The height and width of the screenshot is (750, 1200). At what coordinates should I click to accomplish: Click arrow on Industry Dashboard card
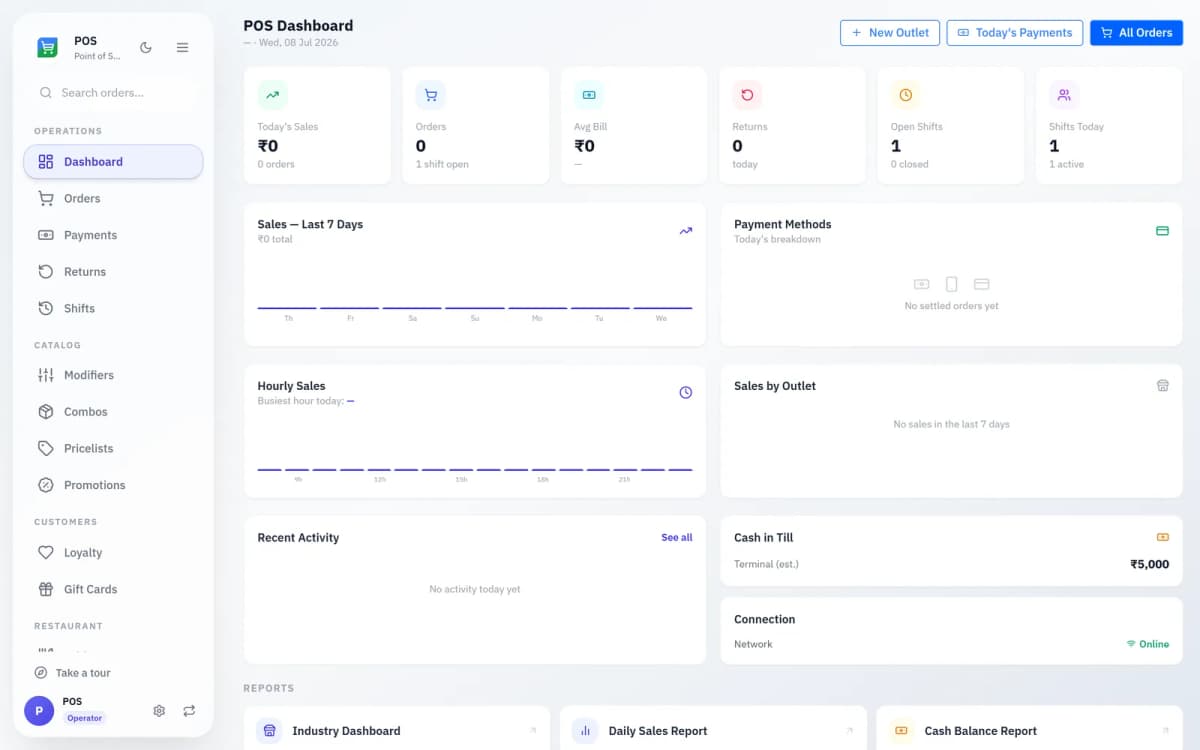click(533, 731)
